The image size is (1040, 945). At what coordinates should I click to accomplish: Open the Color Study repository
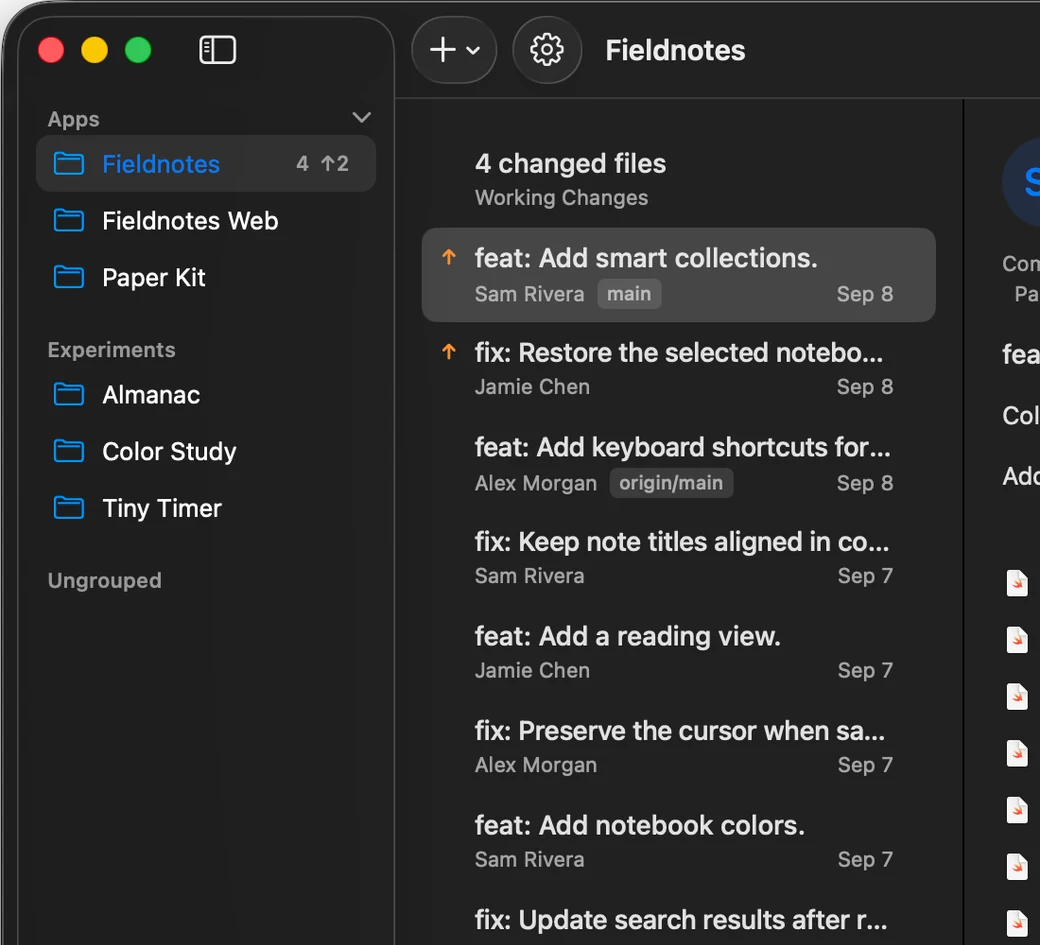tap(206, 452)
